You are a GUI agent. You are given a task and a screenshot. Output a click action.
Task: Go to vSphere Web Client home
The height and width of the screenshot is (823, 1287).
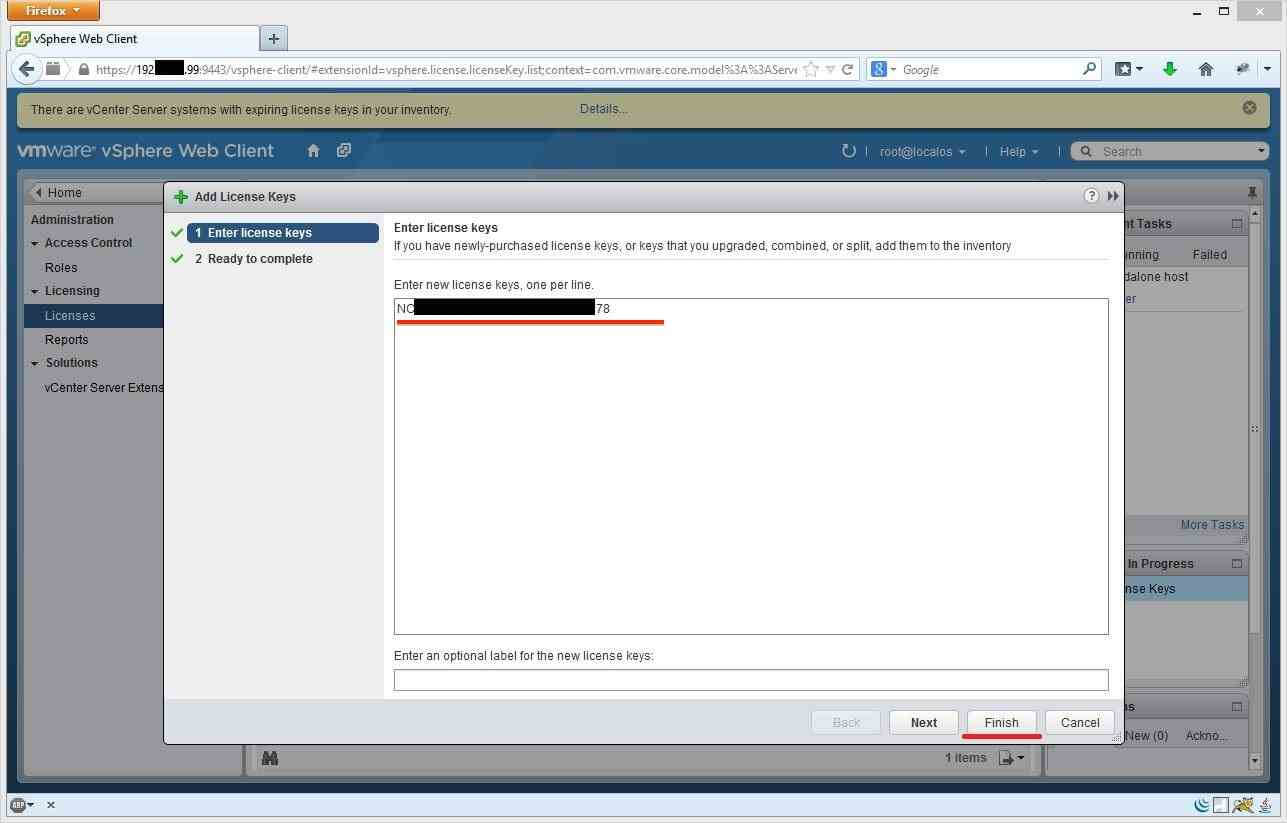(x=313, y=150)
